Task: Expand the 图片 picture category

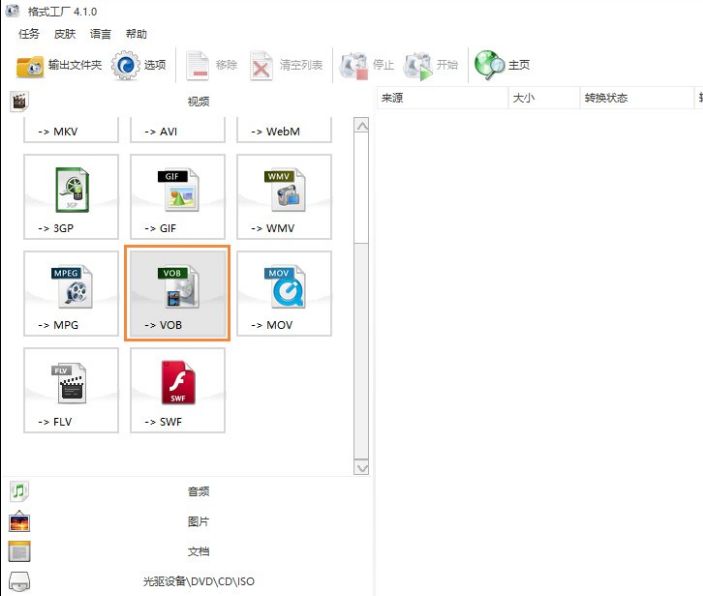Action: click(x=198, y=521)
